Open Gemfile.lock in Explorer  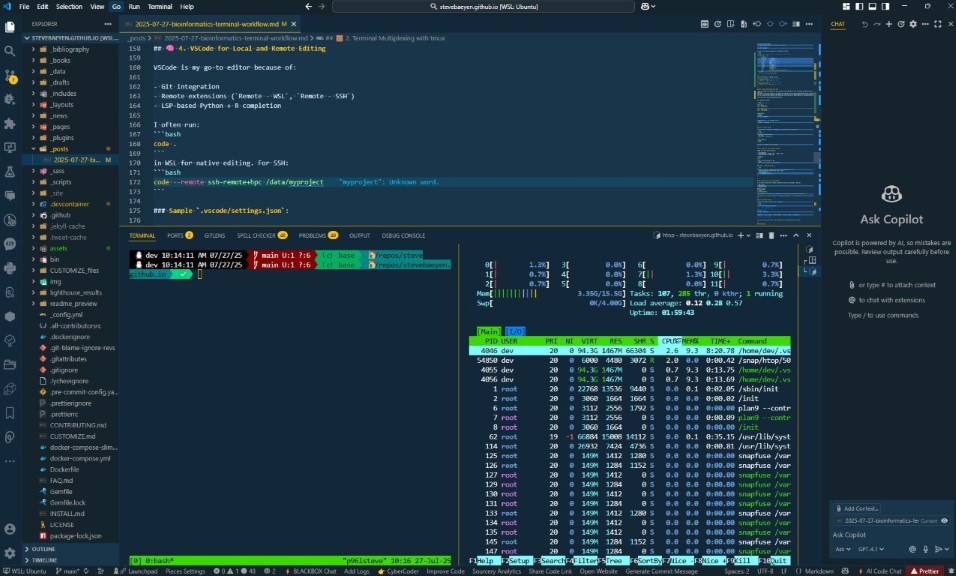(x=70, y=503)
